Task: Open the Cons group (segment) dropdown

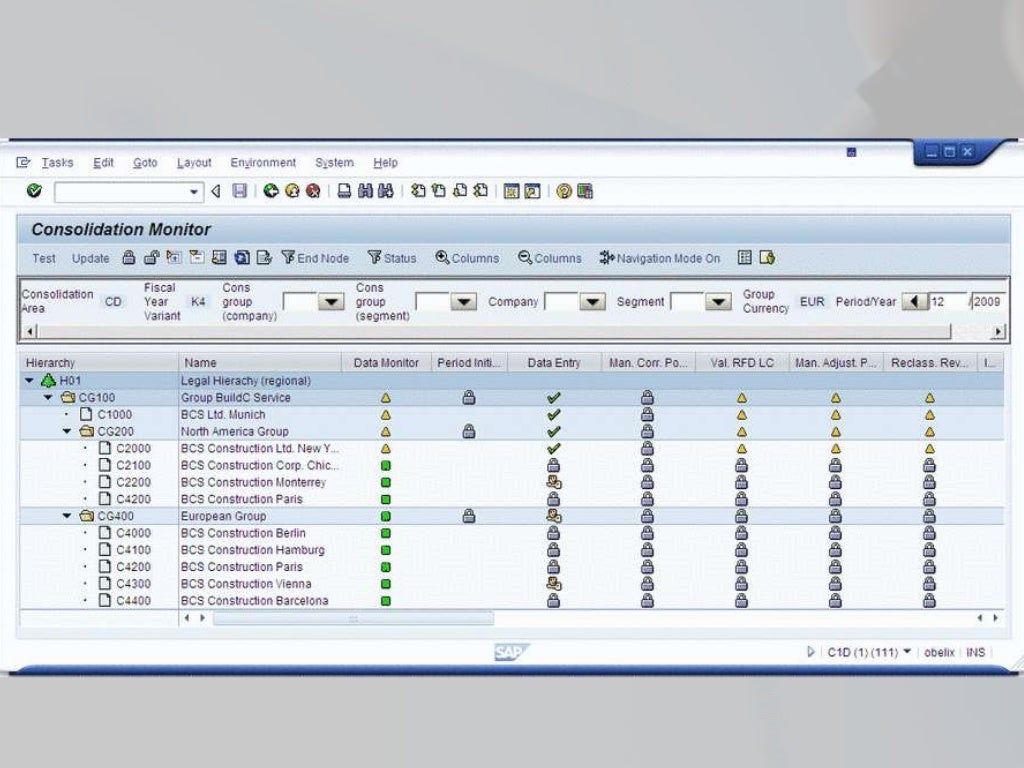Action: pyautogui.click(x=464, y=302)
